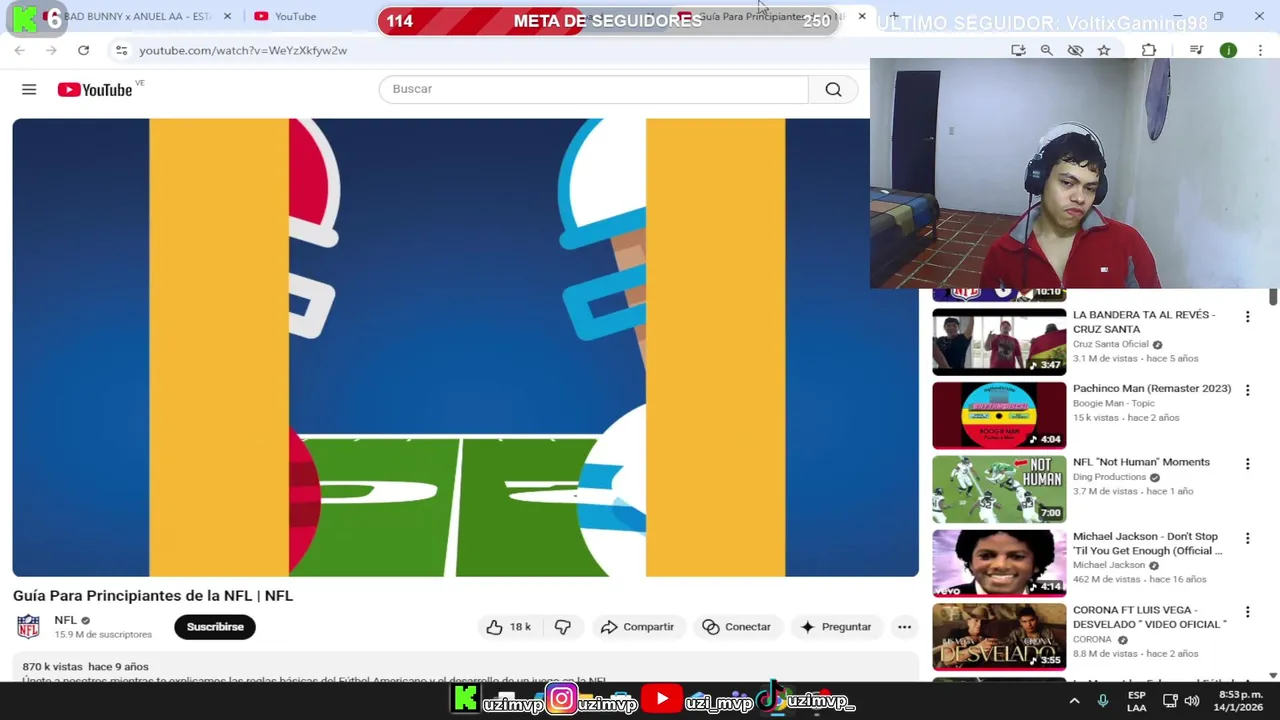Subscribe with the Suscribirse button

[x=215, y=627]
